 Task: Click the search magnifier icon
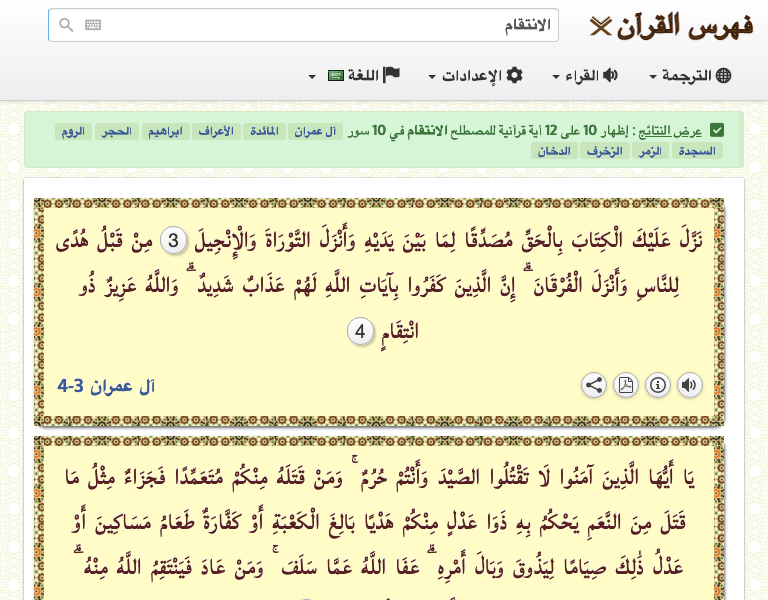tap(66, 25)
